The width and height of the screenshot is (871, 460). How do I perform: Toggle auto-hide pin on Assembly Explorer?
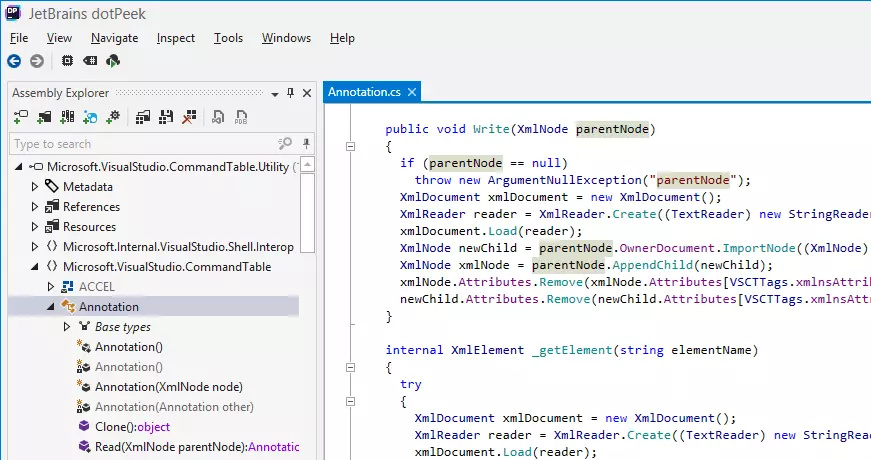click(x=290, y=92)
